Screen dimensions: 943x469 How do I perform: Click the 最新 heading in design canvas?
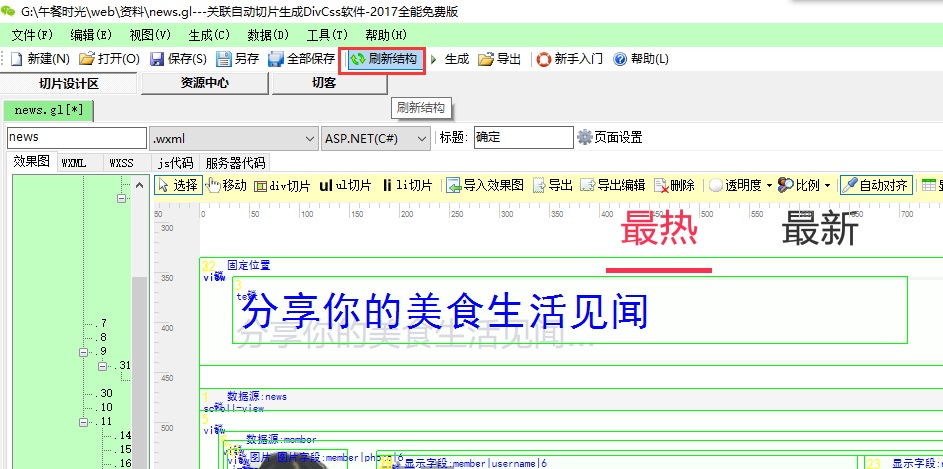click(x=820, y=229)
